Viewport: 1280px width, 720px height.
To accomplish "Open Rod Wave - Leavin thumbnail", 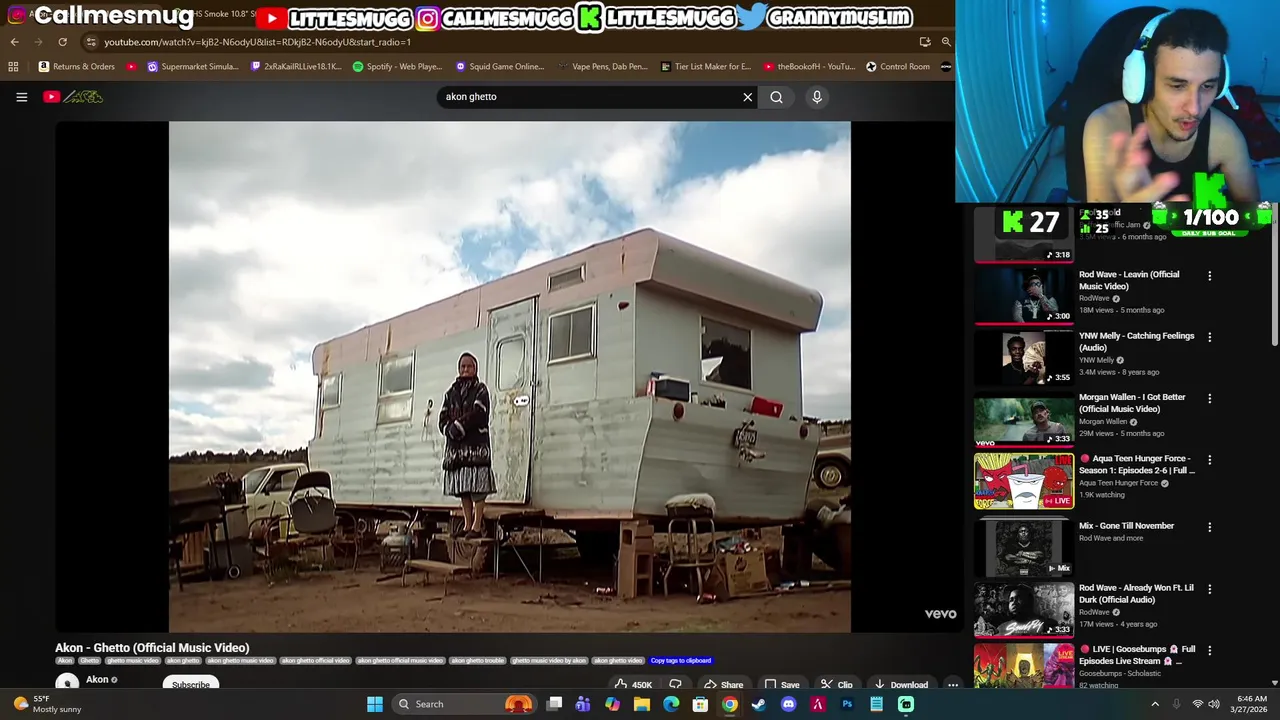I will [1024, 295].
